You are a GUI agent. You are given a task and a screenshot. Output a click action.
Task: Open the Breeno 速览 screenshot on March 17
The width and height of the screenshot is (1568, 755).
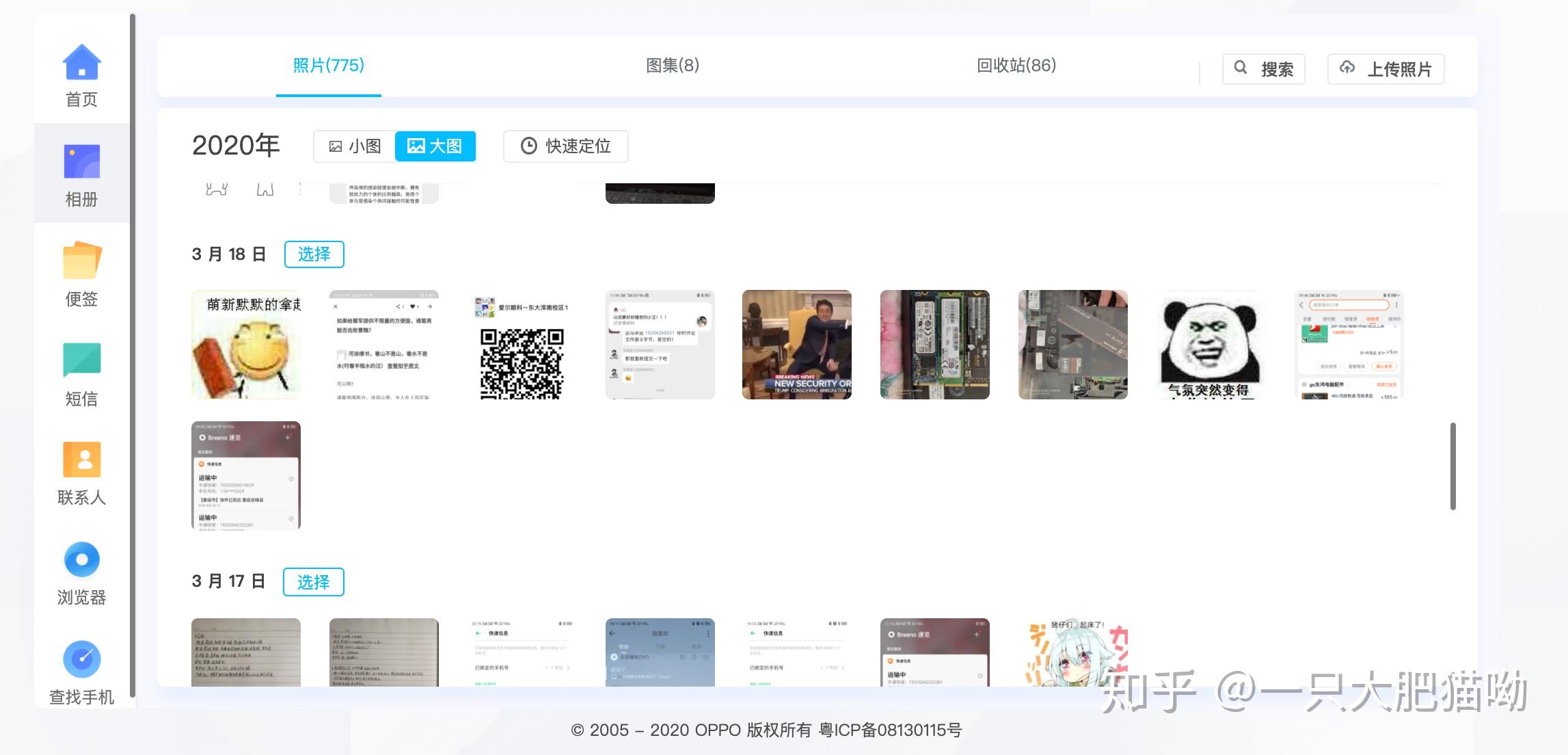click(x=935, y=652)
